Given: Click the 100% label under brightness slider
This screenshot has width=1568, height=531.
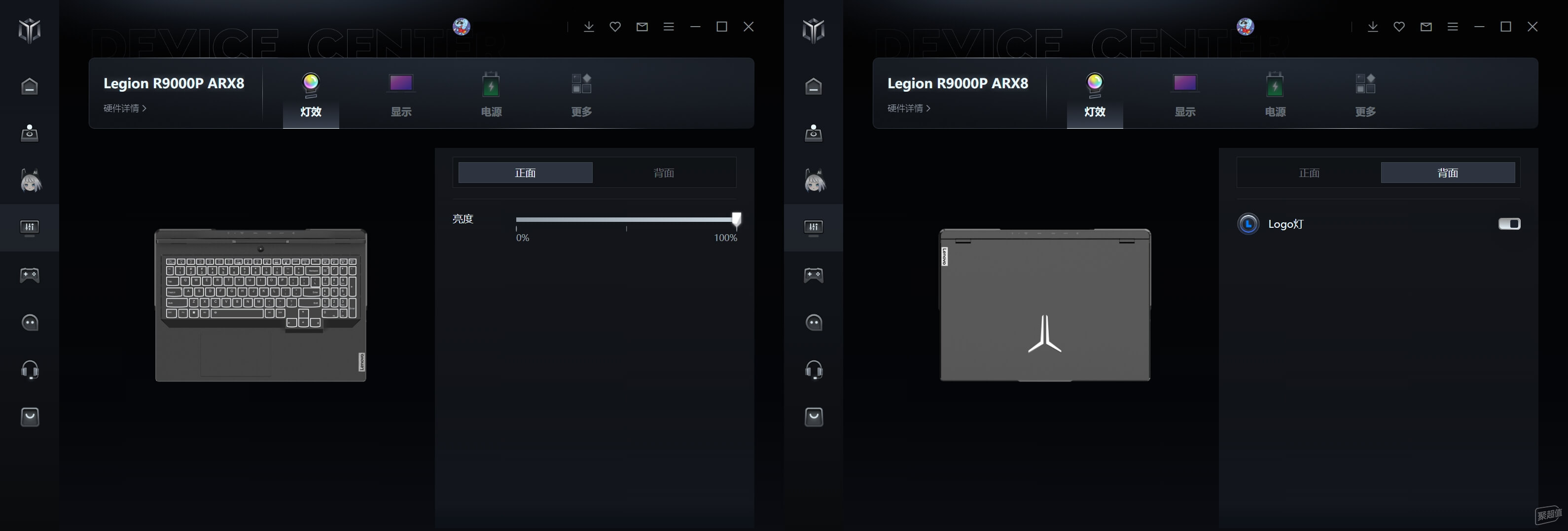Looking at the screenshot, I should pyautogui.click(x=725, y=238).
